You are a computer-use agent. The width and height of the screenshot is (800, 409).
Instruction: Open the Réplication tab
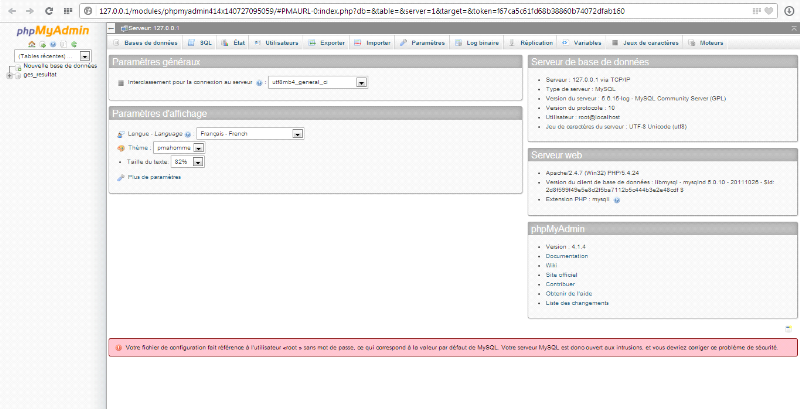(x=531, y=43)
